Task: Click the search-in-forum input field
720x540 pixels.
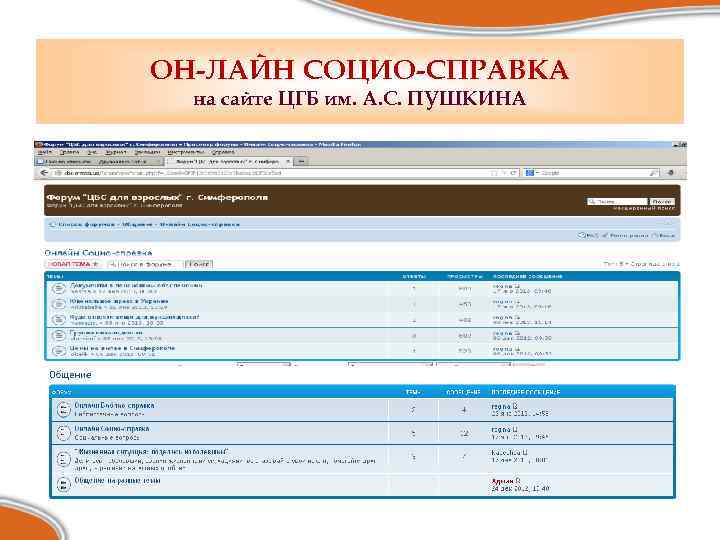Action: coord(145,264)
